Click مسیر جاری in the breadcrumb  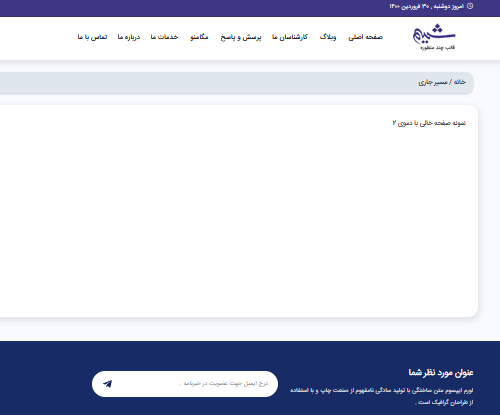tap(433, 82)
